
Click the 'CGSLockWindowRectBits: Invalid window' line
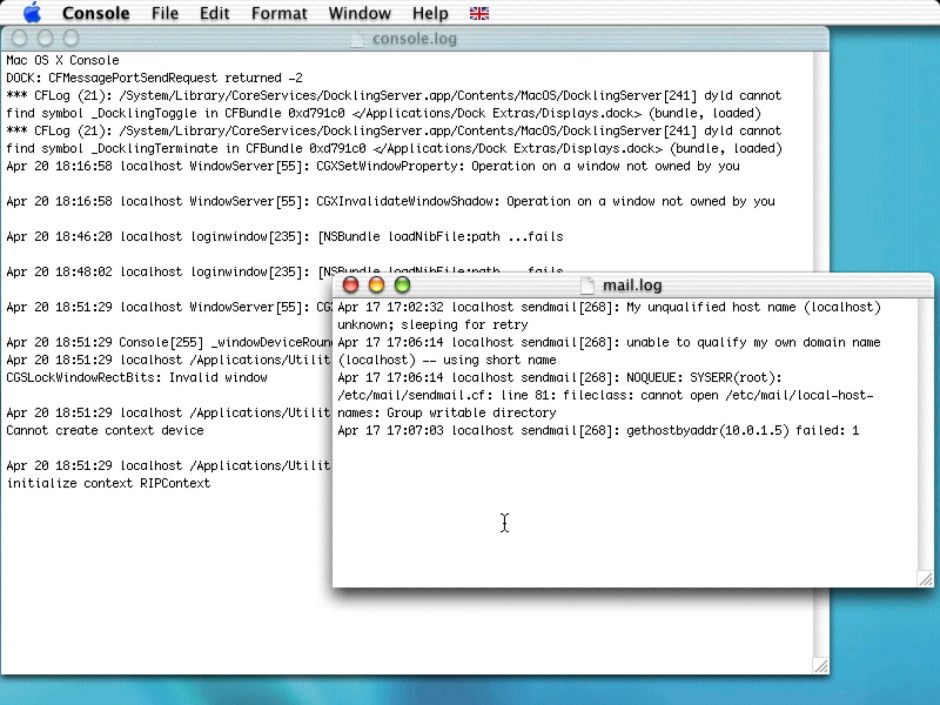coord(137,378)
